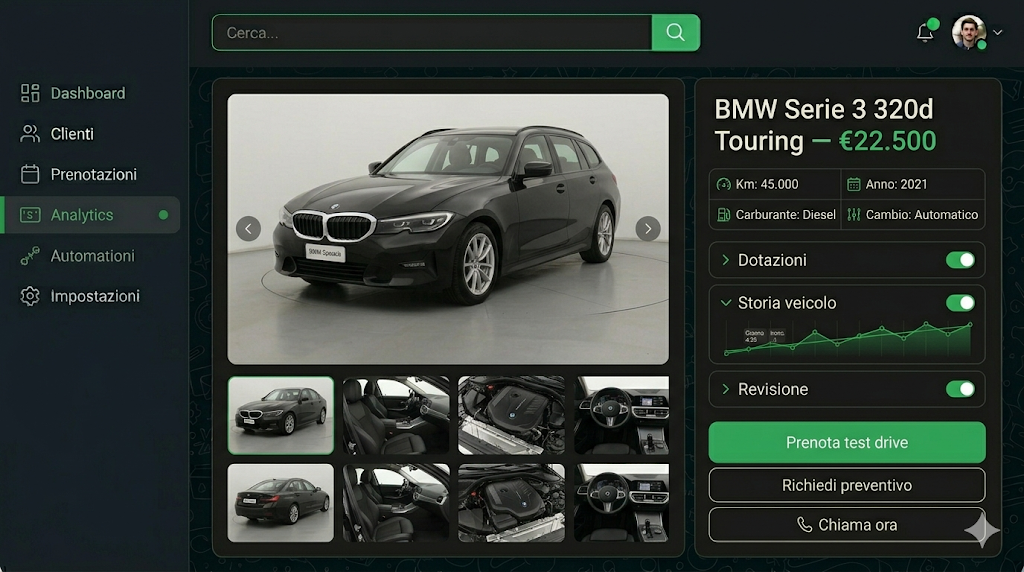Click Richiedi preventivo button
This screenshot has height=572, width=1024.
point(847,485)
